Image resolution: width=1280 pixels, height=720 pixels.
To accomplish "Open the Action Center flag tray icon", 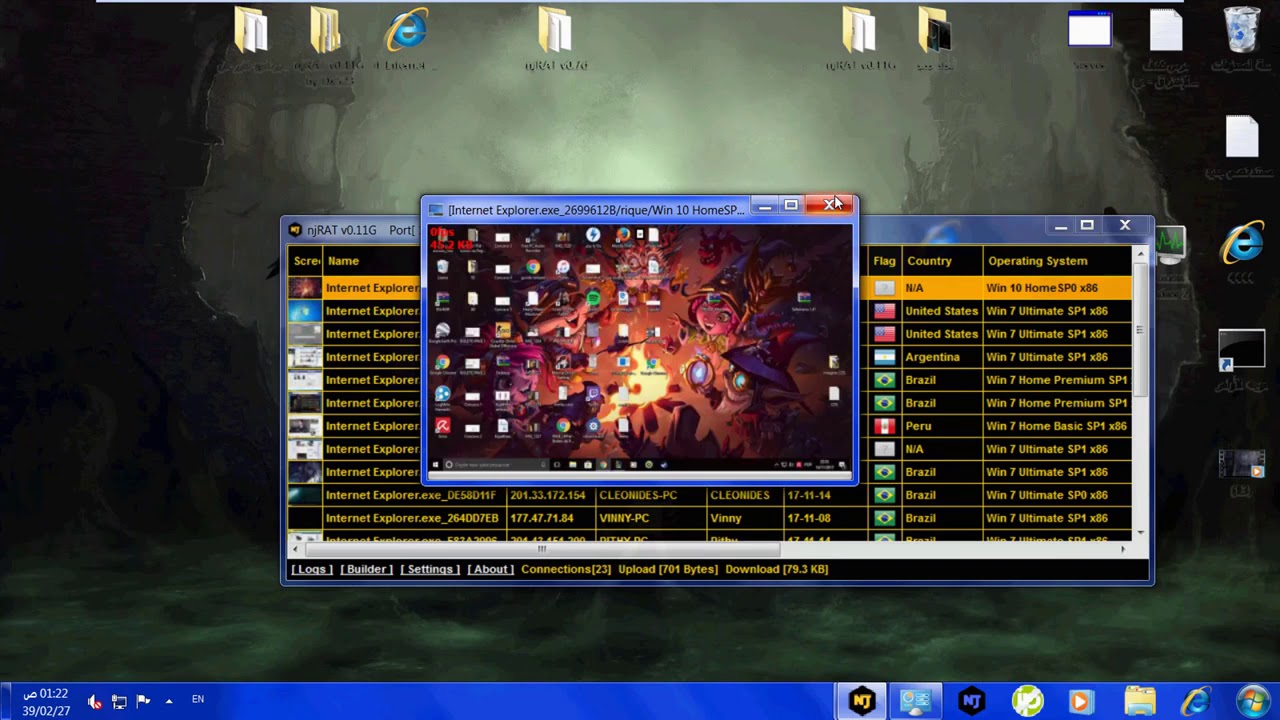I will (142, 701).
